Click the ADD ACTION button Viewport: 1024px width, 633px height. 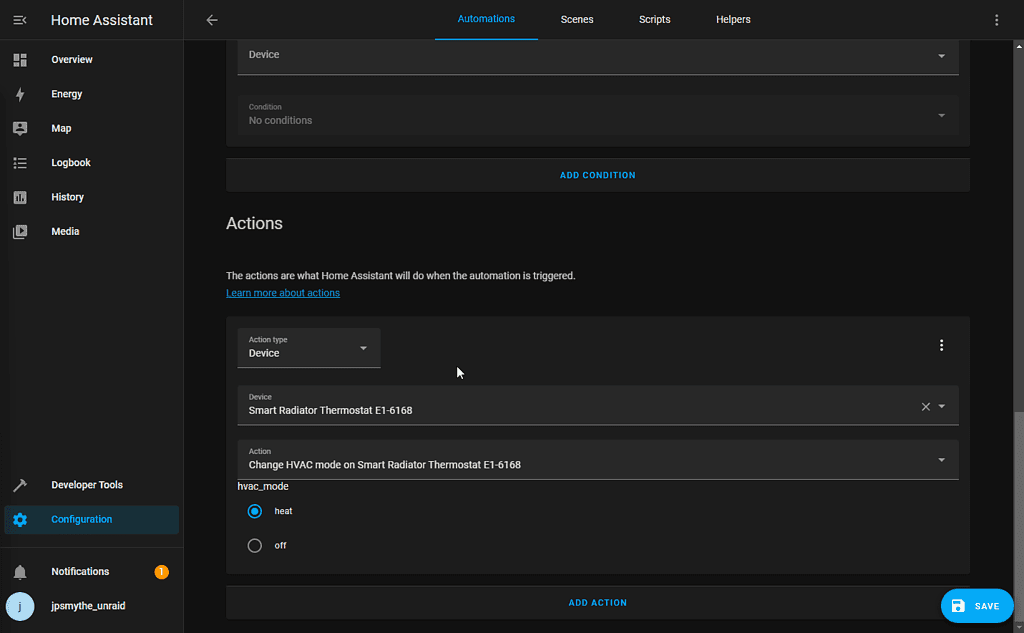tap(598, 603)
